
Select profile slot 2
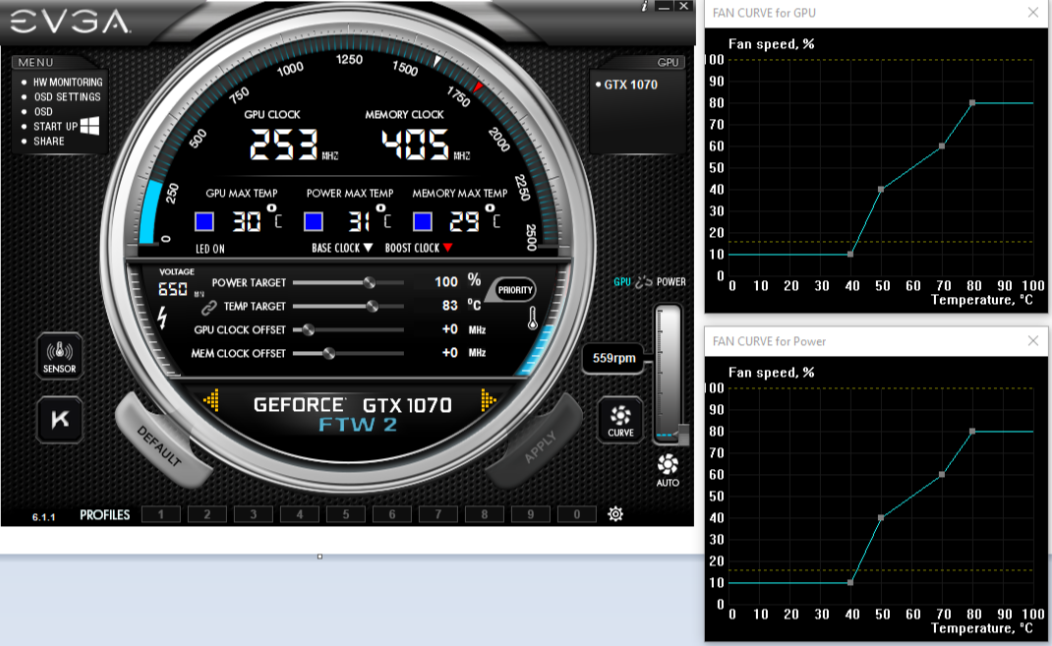(207, 515)
